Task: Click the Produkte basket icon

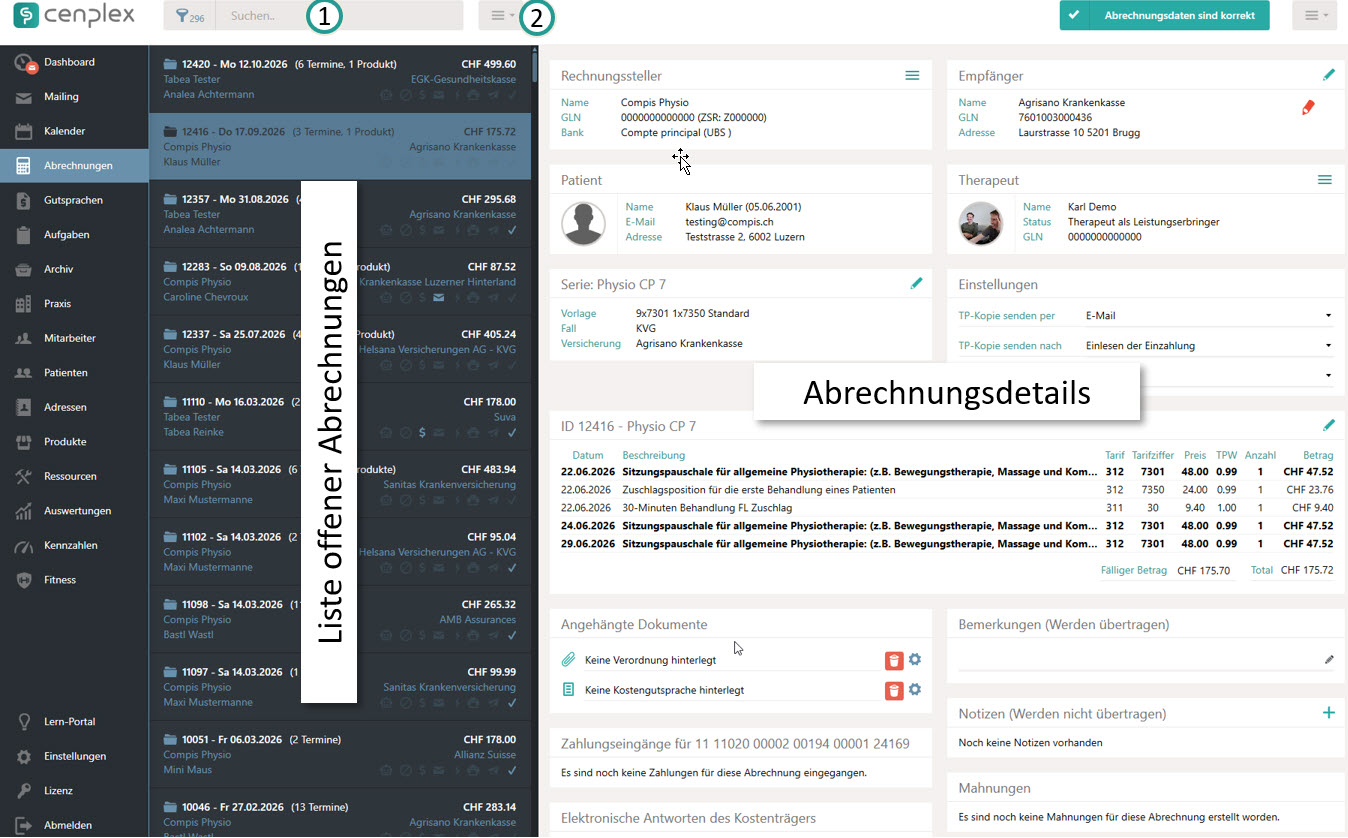Action: (24, 442)
